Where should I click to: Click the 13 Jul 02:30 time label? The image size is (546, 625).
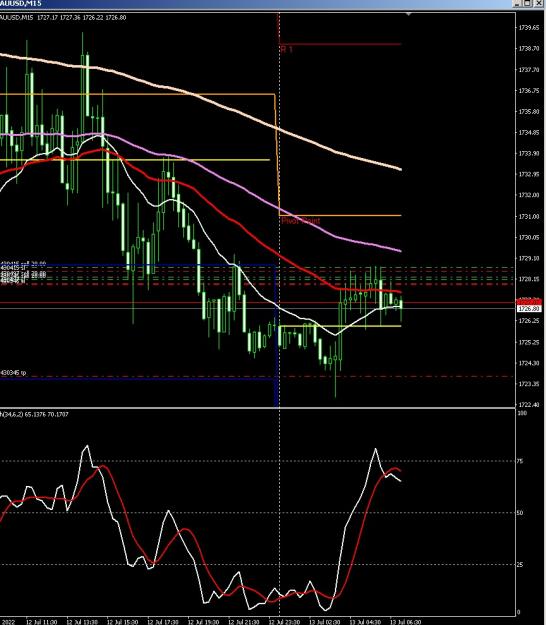(324, 622)
